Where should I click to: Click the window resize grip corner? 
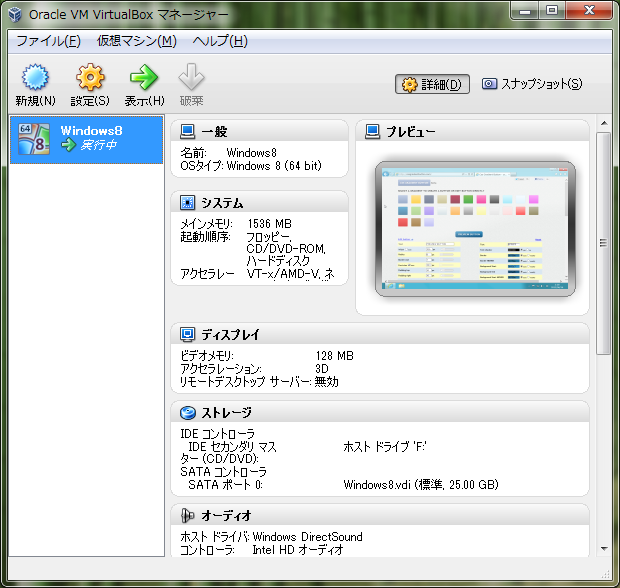point(605,574)
